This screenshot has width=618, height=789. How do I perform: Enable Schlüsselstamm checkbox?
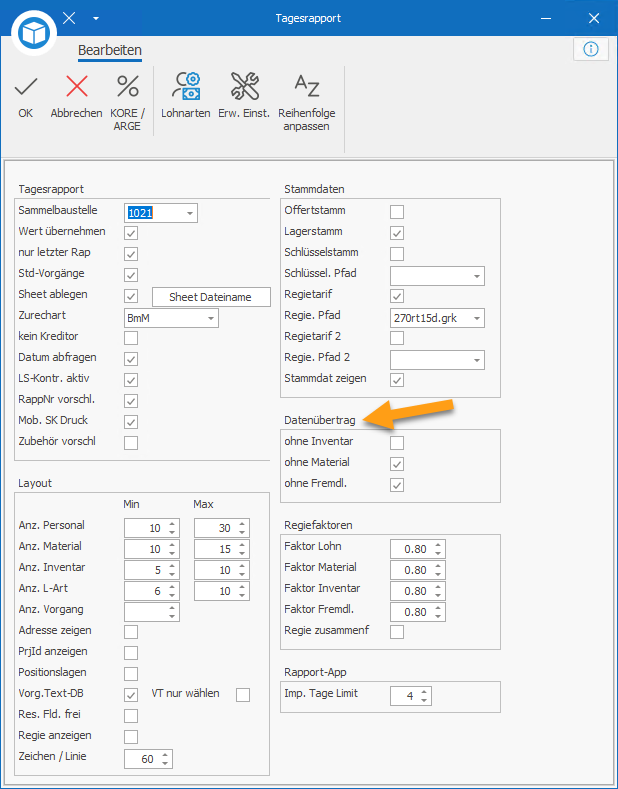(x=397, y=254)
